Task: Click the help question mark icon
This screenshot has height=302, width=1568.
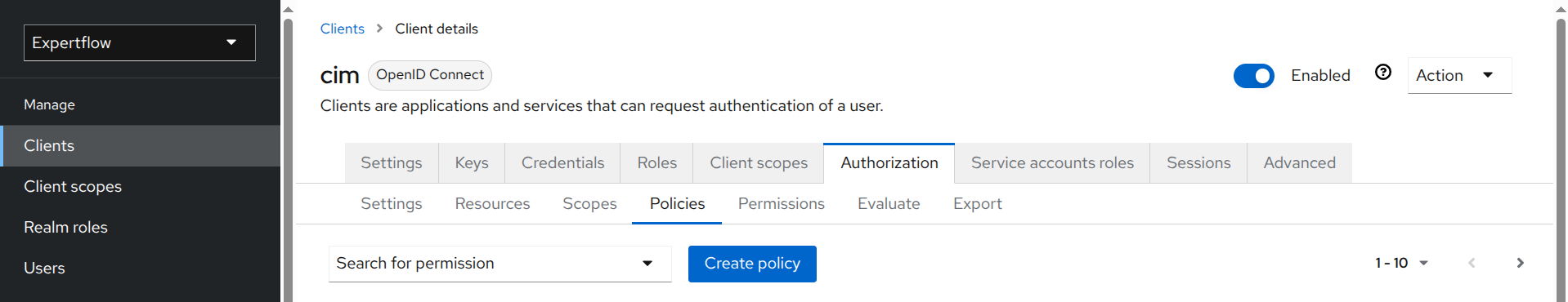Action: (1382, 73)
